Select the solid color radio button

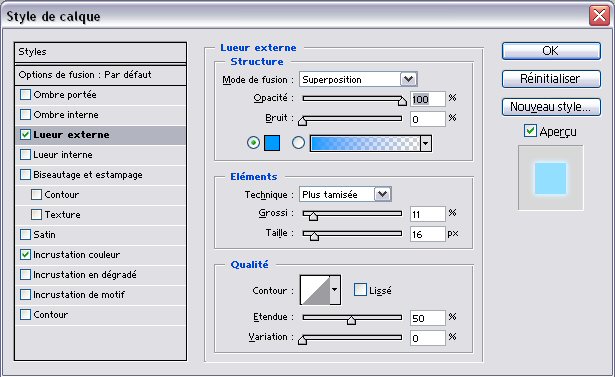point(253,143)
